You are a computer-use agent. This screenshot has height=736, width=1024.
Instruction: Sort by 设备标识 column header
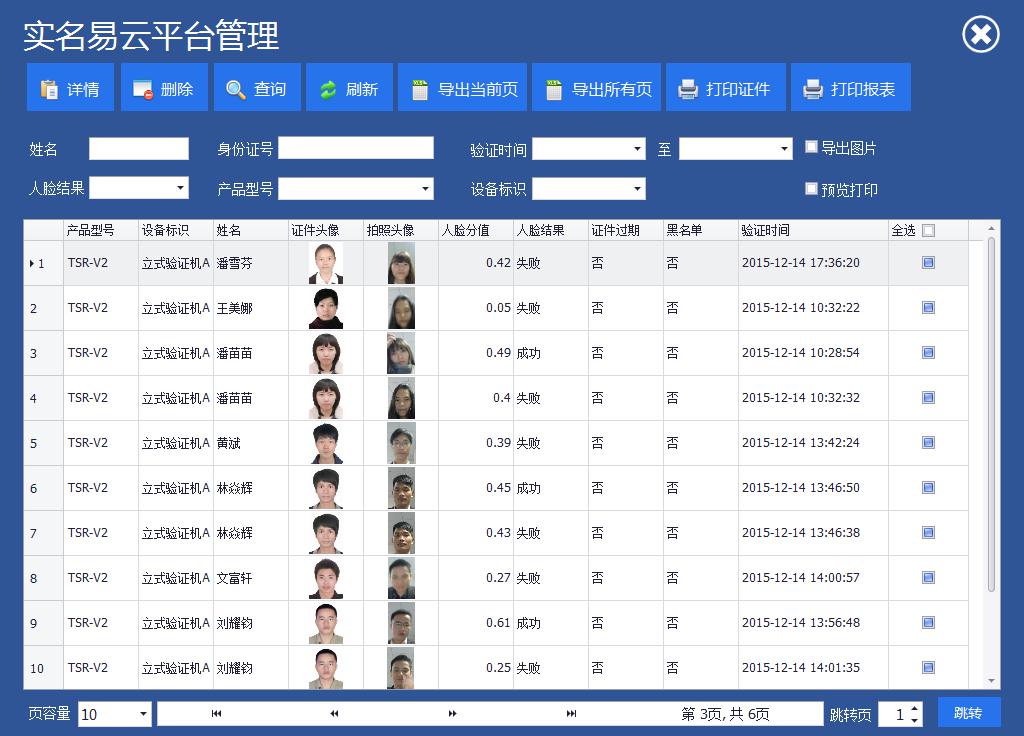(x=176, y=230)
